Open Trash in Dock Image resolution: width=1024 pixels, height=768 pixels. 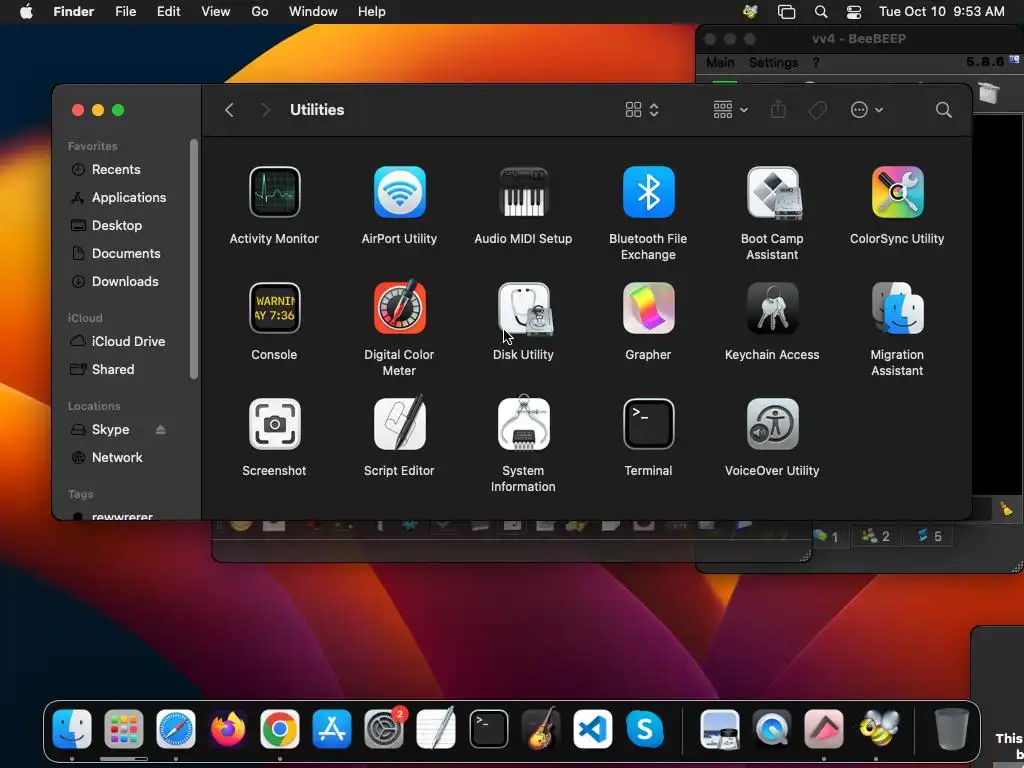951,728
